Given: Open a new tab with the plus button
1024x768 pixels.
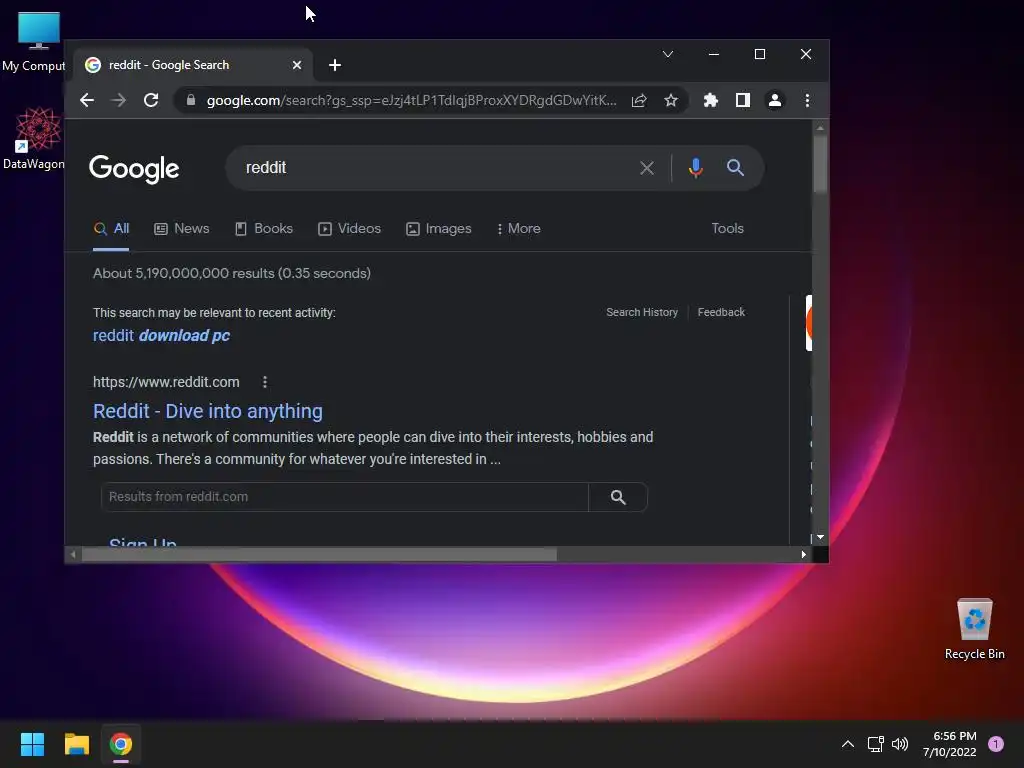Looking at the screenshot, I should click(334, 65).
